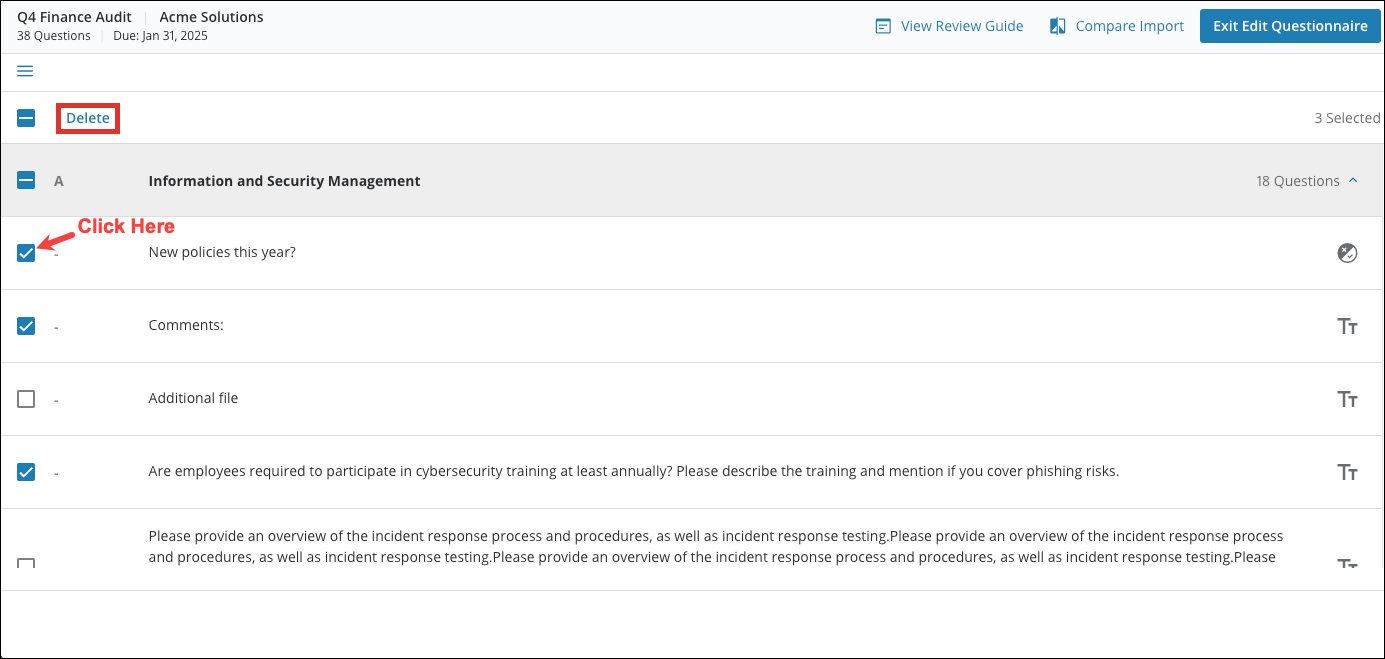Click the Acme Solutions label

[210, 16]
